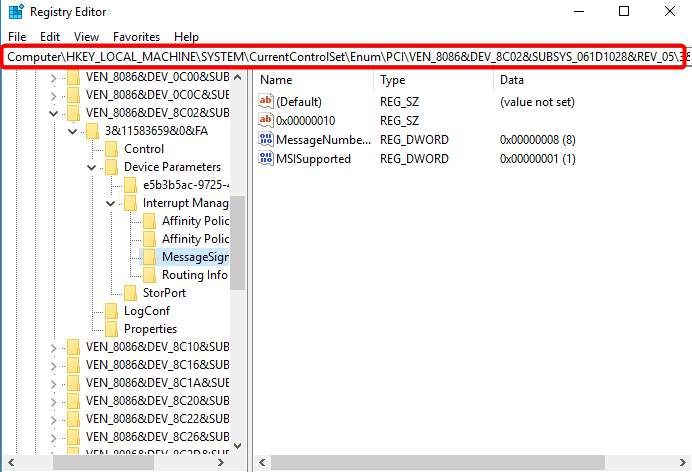Click the Data column header

point(512,79)
